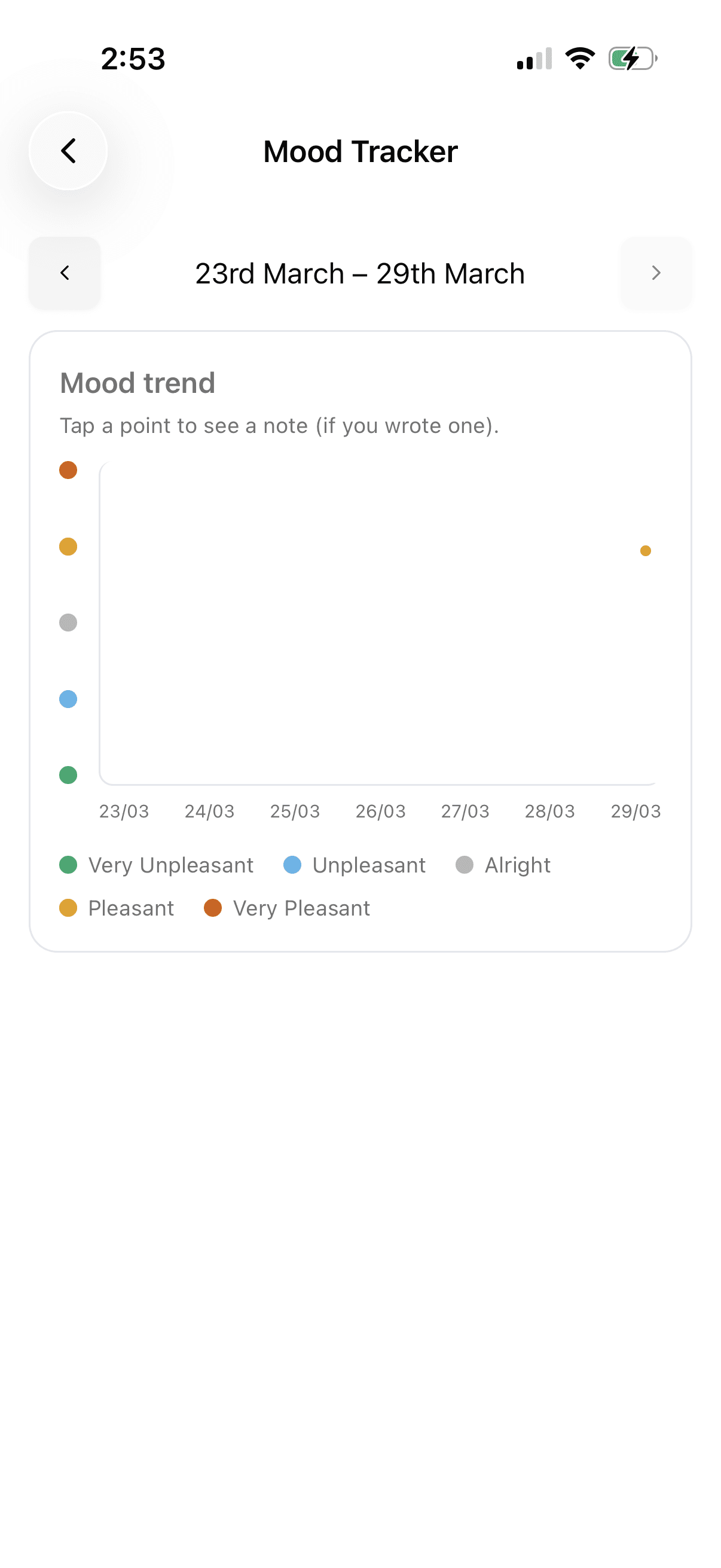Tap the Mood Tracker title
Image resolution: width=721 pixels, height=1568 pixels.
[360, 151]
